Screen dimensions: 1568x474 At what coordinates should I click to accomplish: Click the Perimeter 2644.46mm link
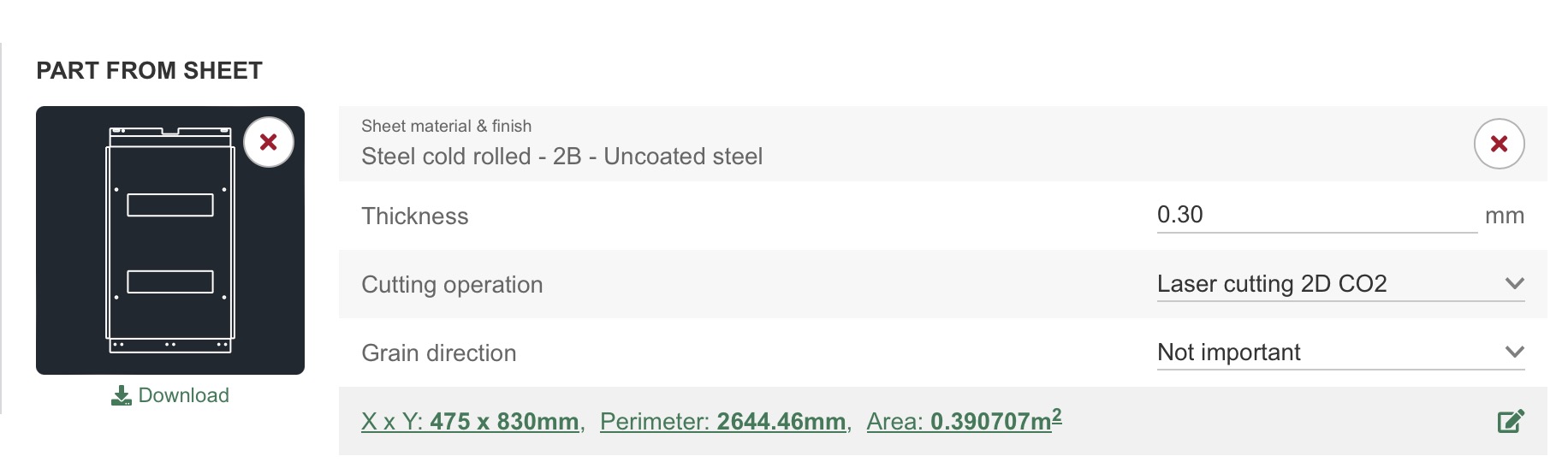click(722, 422)
